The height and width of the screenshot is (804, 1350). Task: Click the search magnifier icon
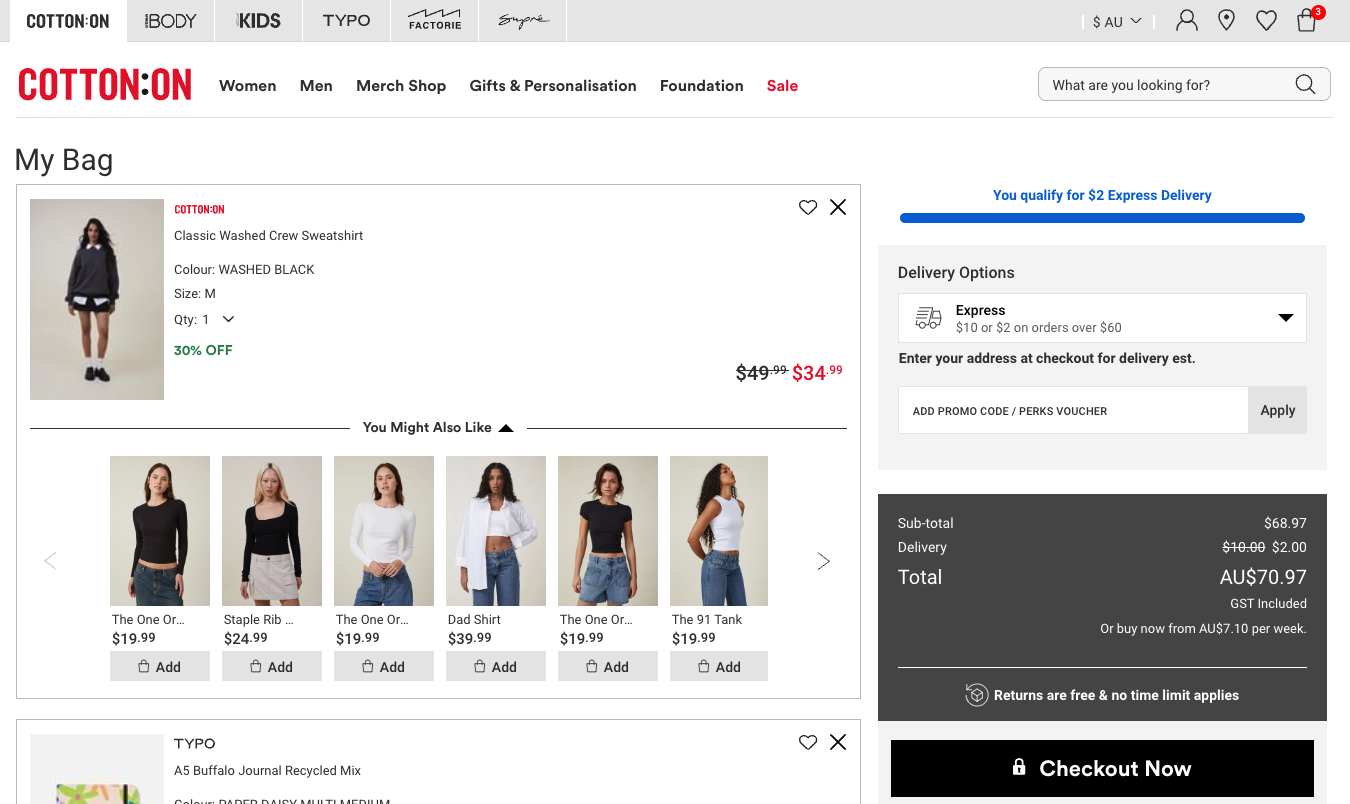tap(1305, 84)
